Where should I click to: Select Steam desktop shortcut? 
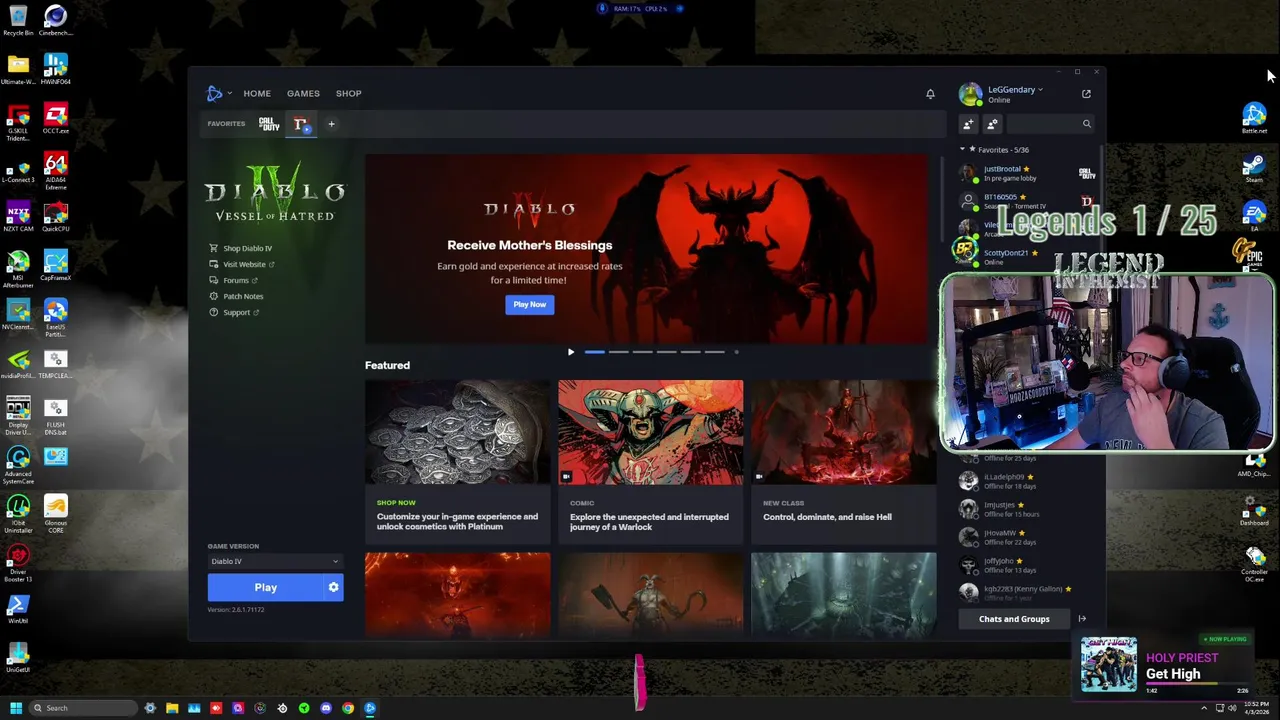pyautogui.click(x=1254, y=168)
